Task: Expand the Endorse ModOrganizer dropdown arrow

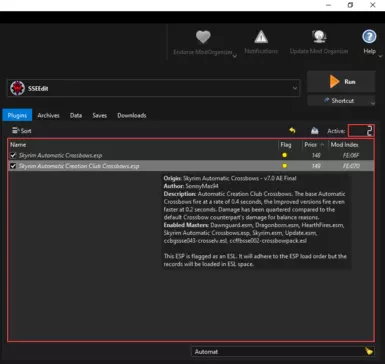Action: click(235, 56)
